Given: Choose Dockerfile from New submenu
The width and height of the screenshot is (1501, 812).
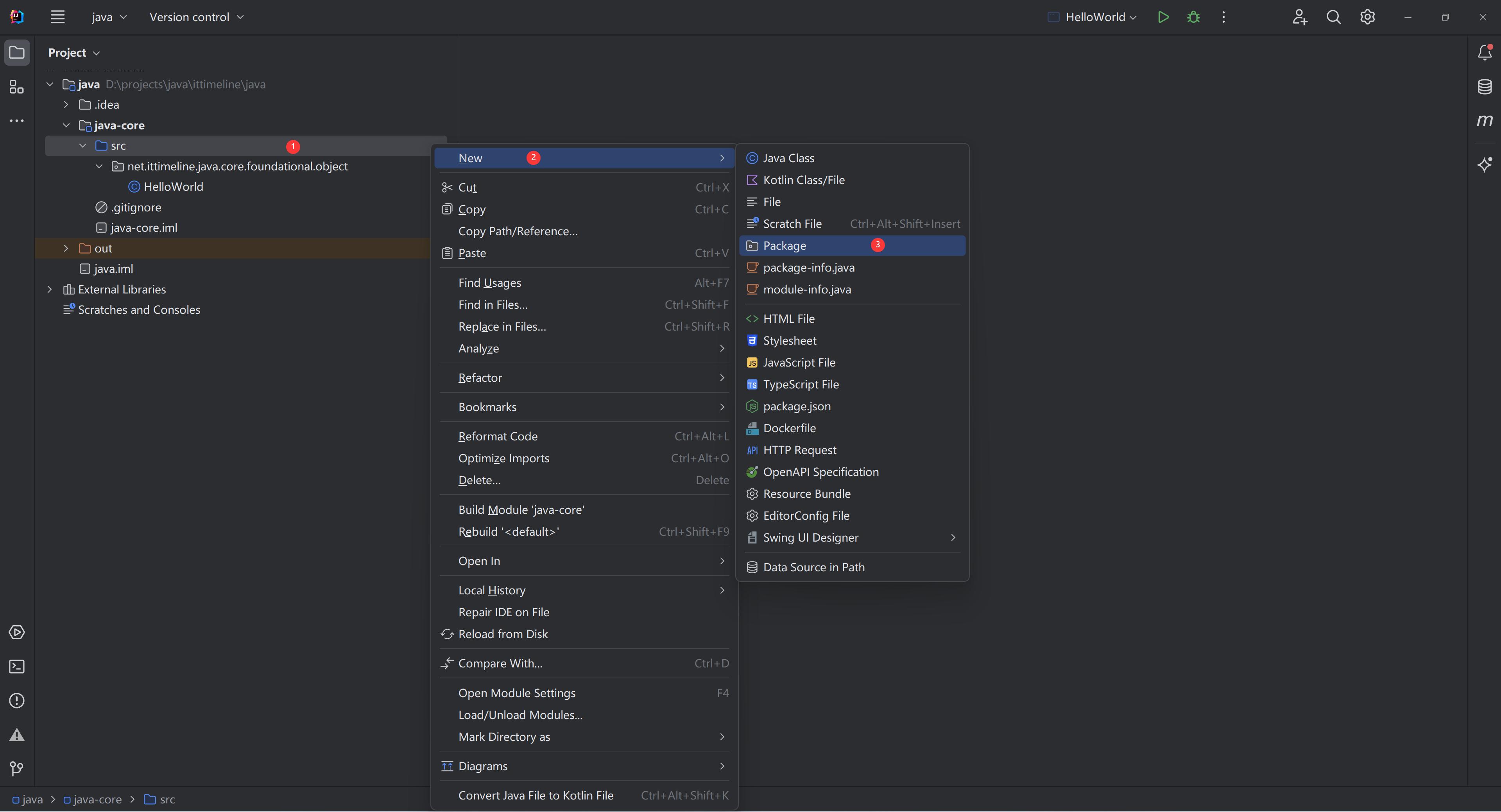Looking at the screenshot, I should [x=852, y=428].
